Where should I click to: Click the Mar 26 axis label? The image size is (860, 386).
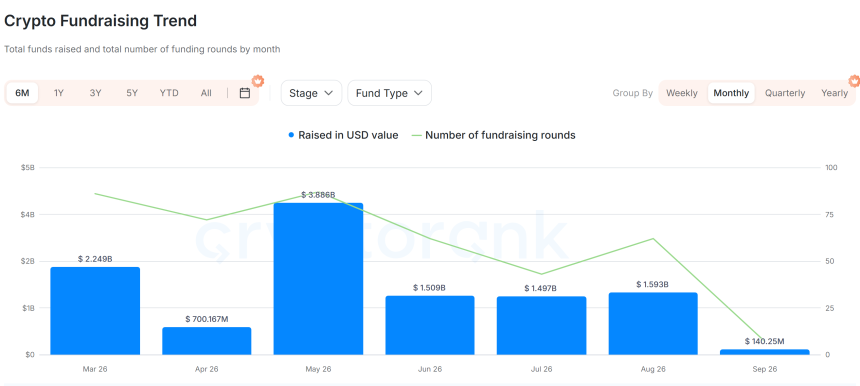95,369
